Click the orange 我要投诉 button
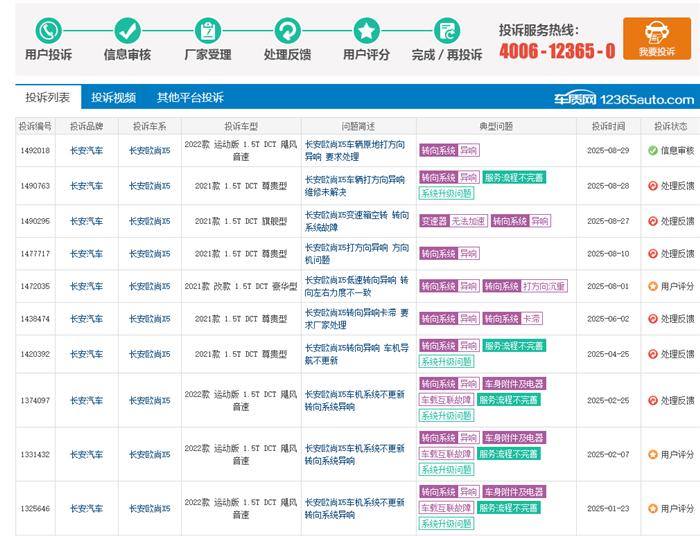 [x=657, y=38]
